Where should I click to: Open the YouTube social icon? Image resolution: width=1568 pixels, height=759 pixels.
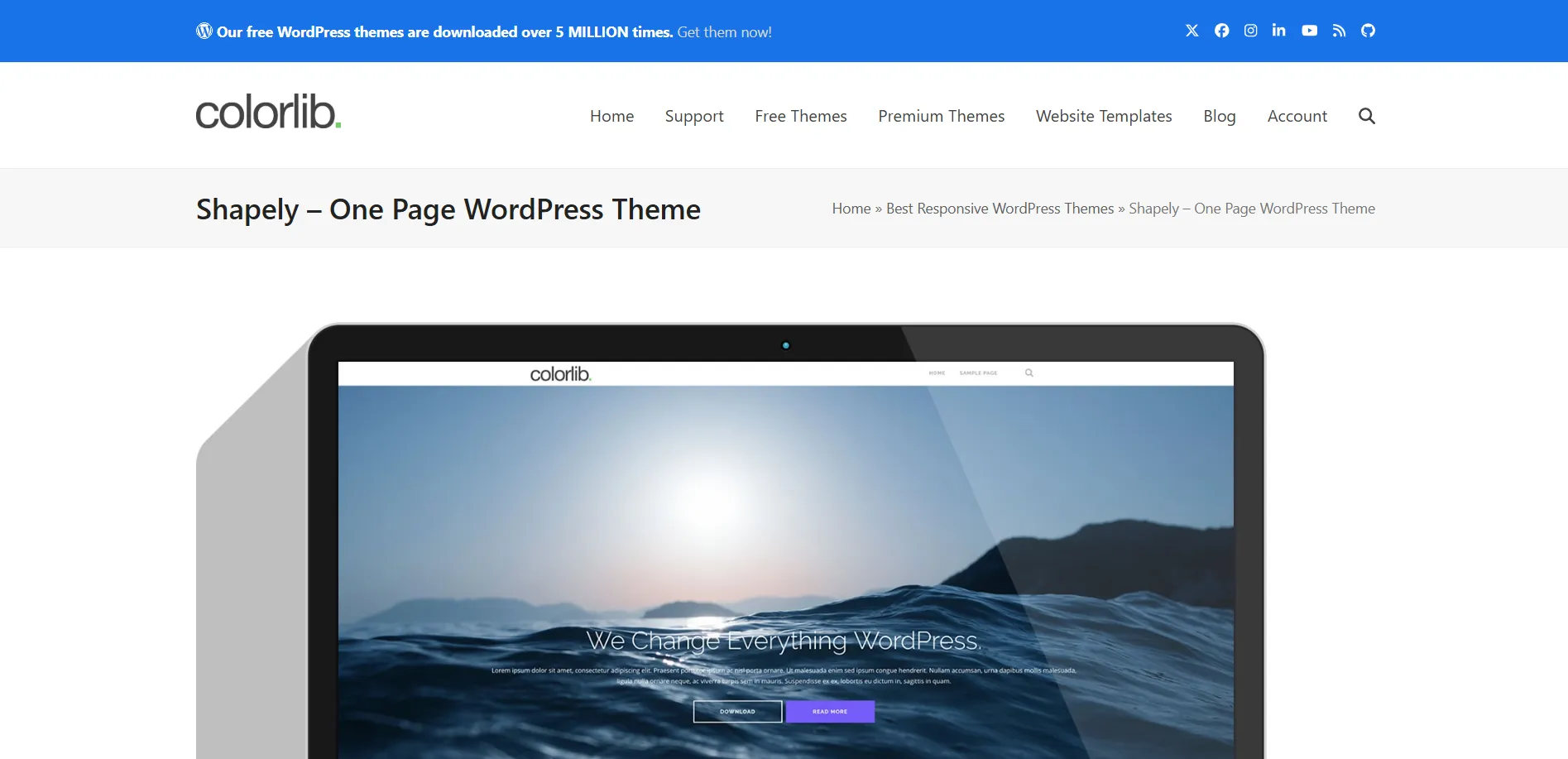click(1309, 31)
